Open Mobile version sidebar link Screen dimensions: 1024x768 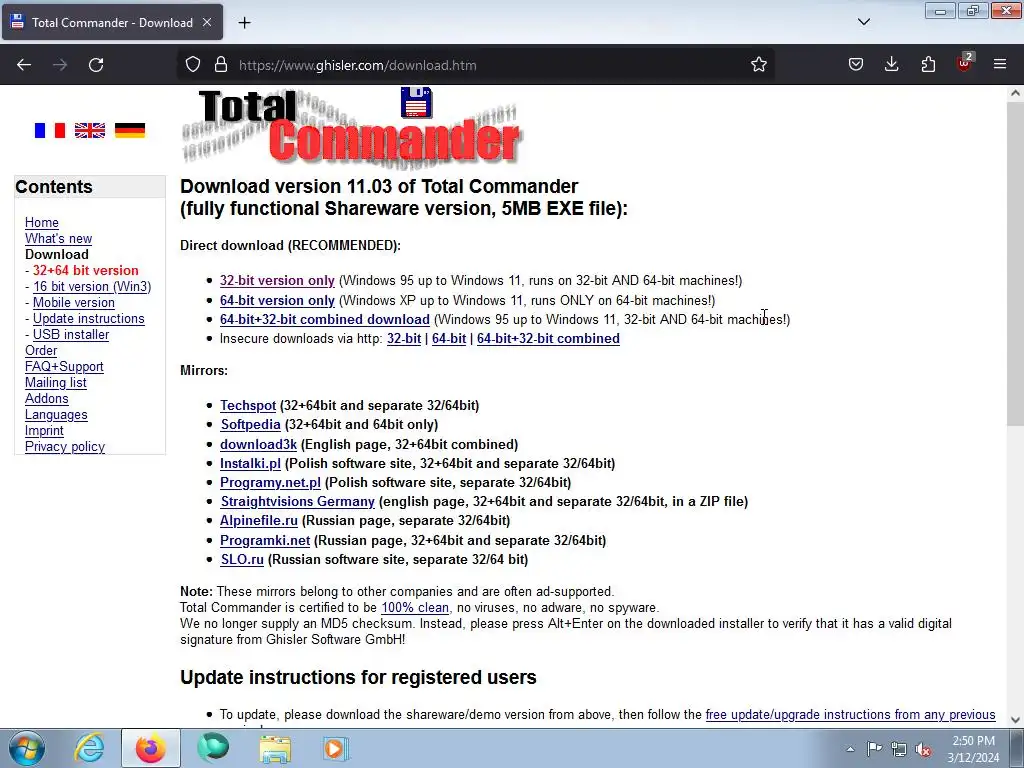point(74,302)
